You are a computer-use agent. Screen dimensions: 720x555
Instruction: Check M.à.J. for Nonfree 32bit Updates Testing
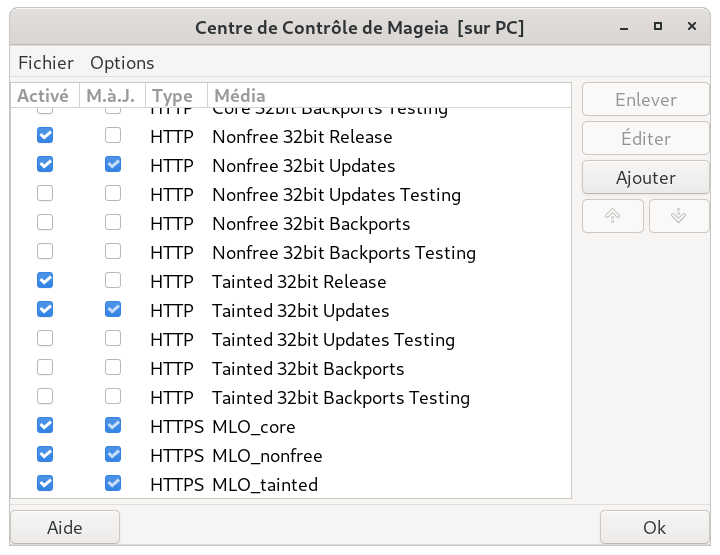tap(113, 193)
